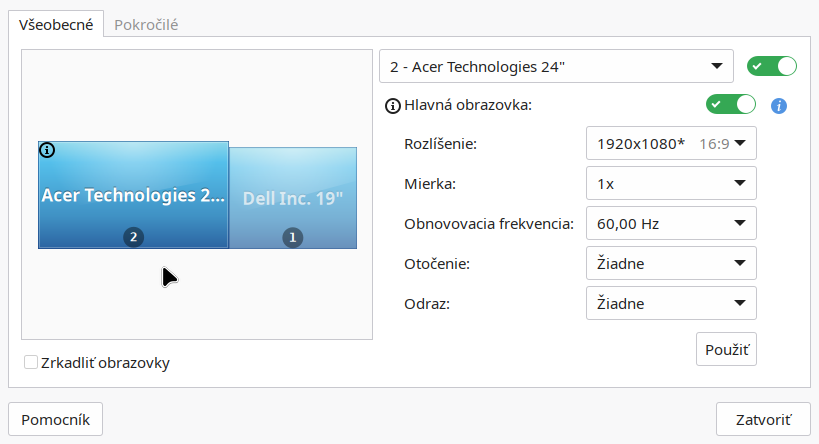Open the Mierka scale dropdown
Viewport: 819px width, 444px height.
[671, 183]
